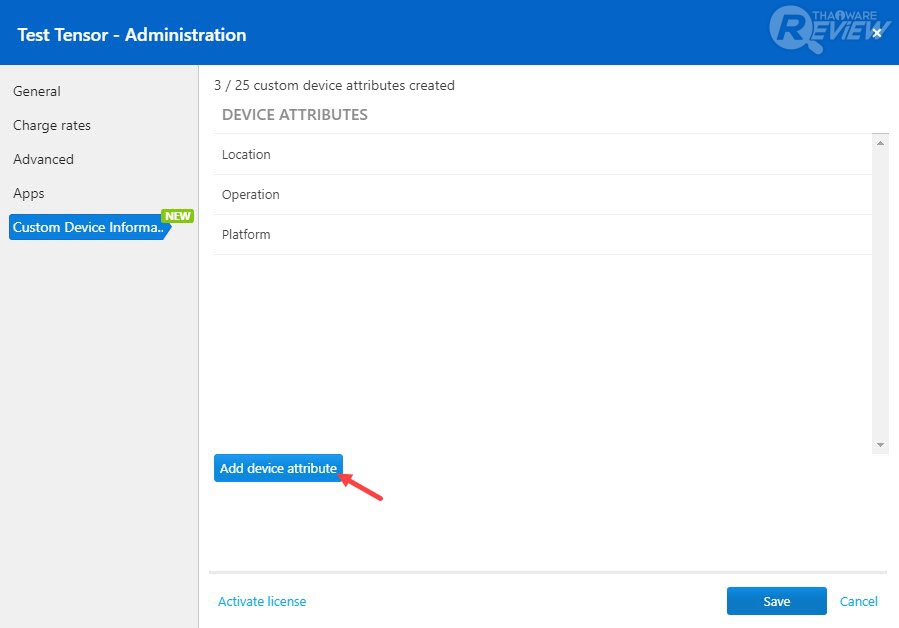
Task: Save the administration settings
Action: [x=776, y=601]
